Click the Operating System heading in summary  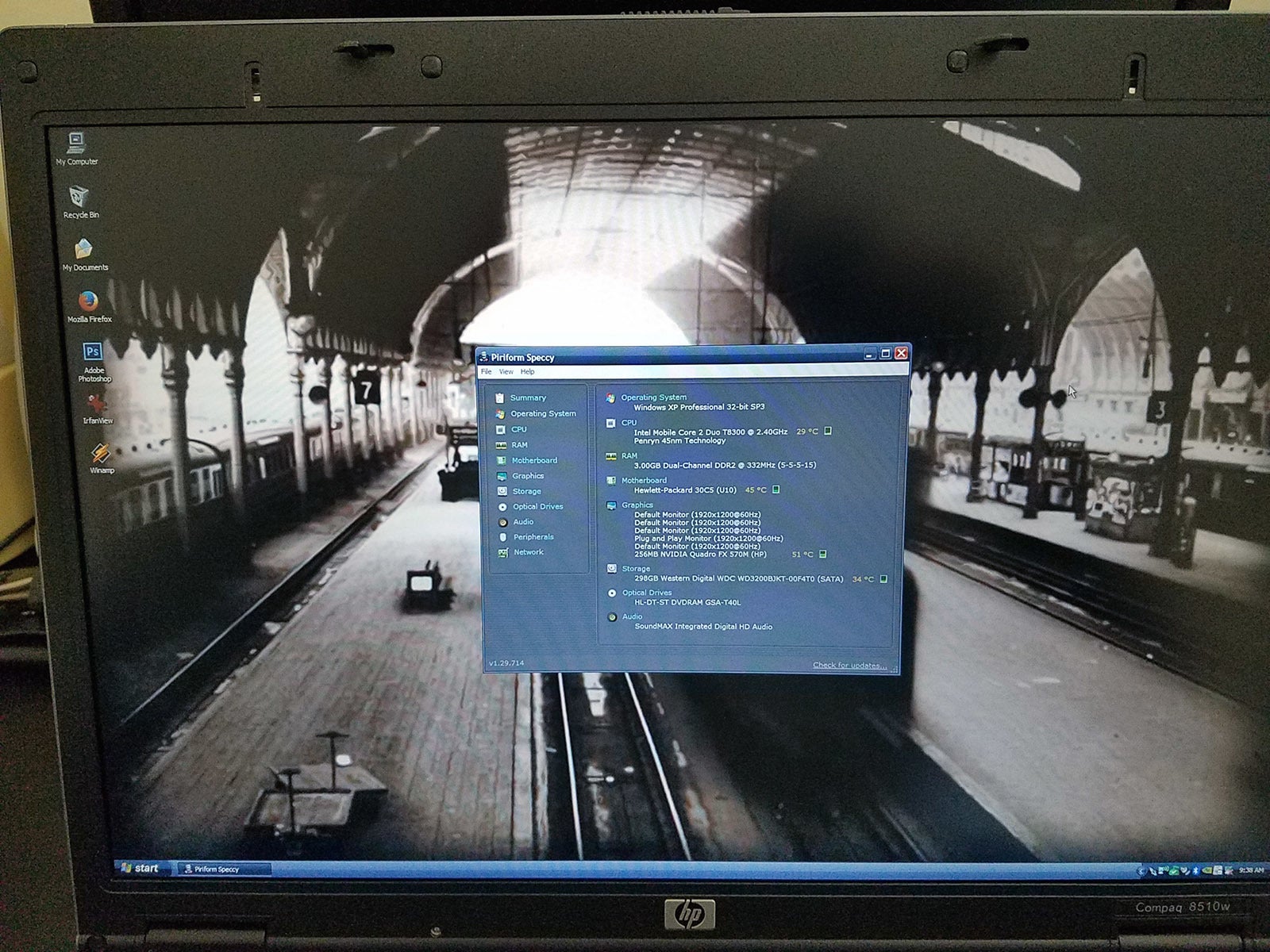click(x=653, y=397)
